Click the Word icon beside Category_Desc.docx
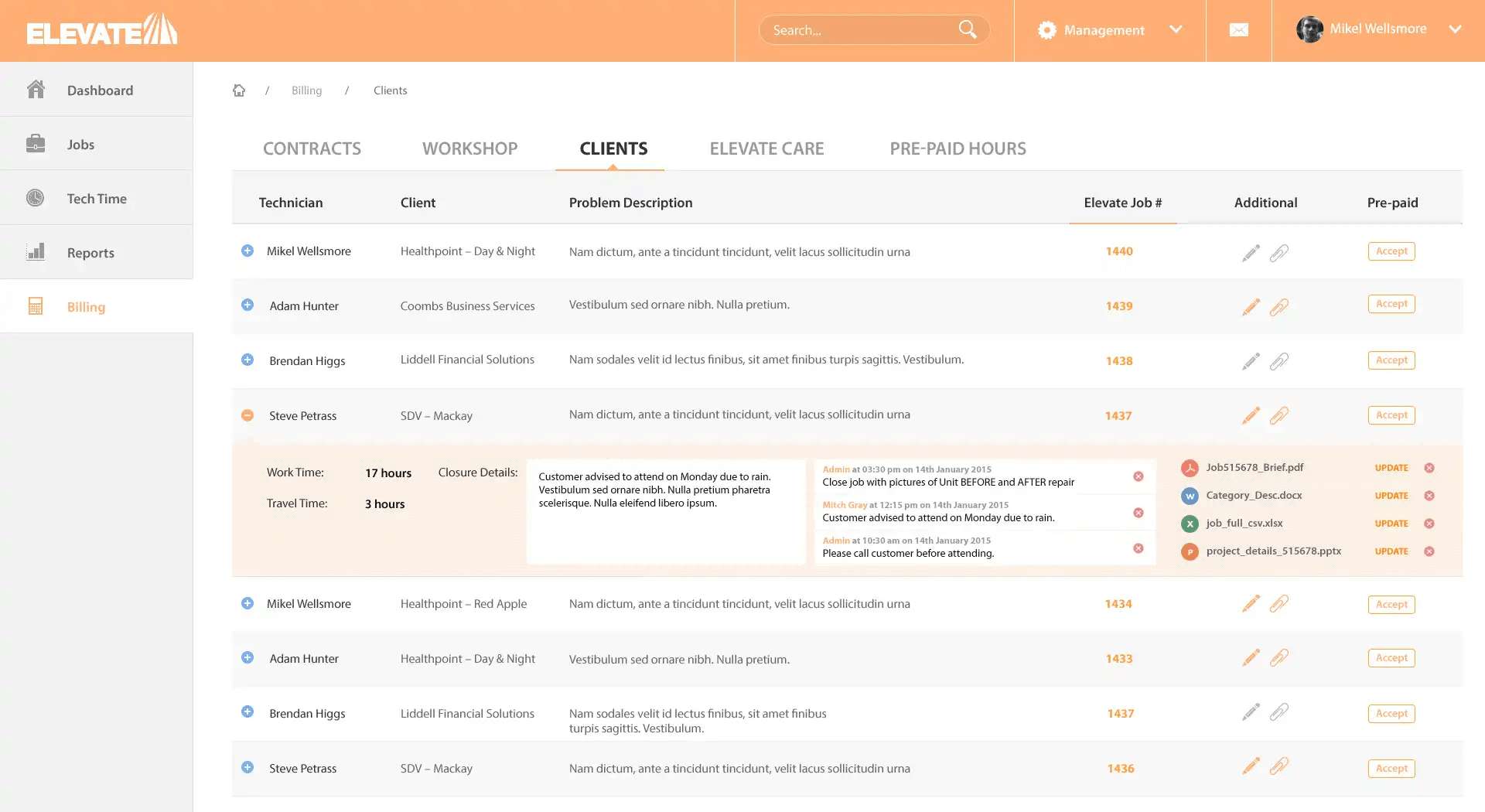The image size is (1485, 812). point(1190,496)
